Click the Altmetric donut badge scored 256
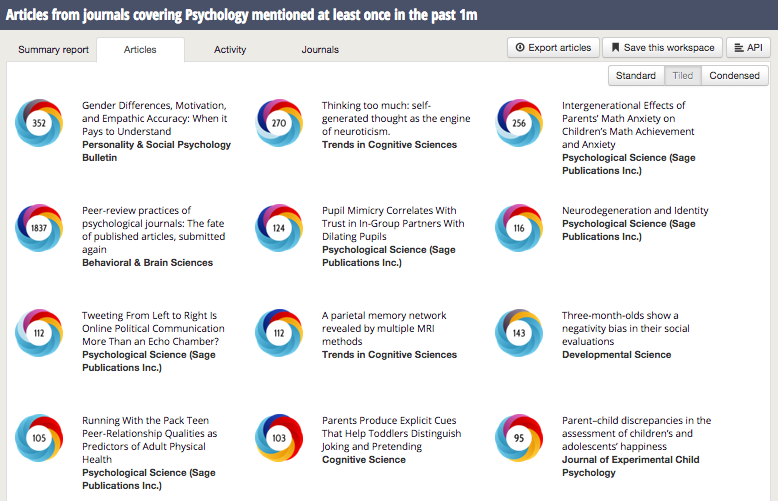The width and height of the screenshot is (778, 501). tap(519, 124)
